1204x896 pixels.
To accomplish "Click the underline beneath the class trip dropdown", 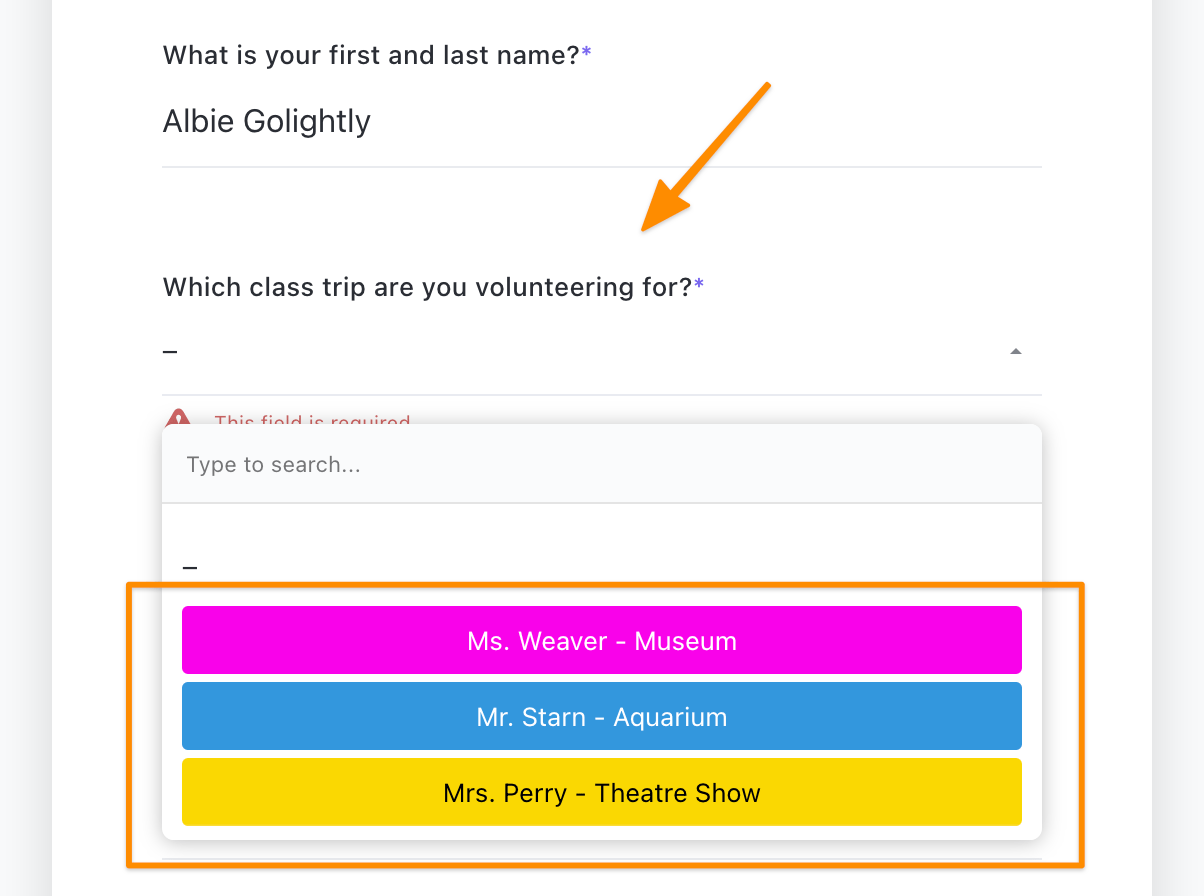I will point(600,395).
